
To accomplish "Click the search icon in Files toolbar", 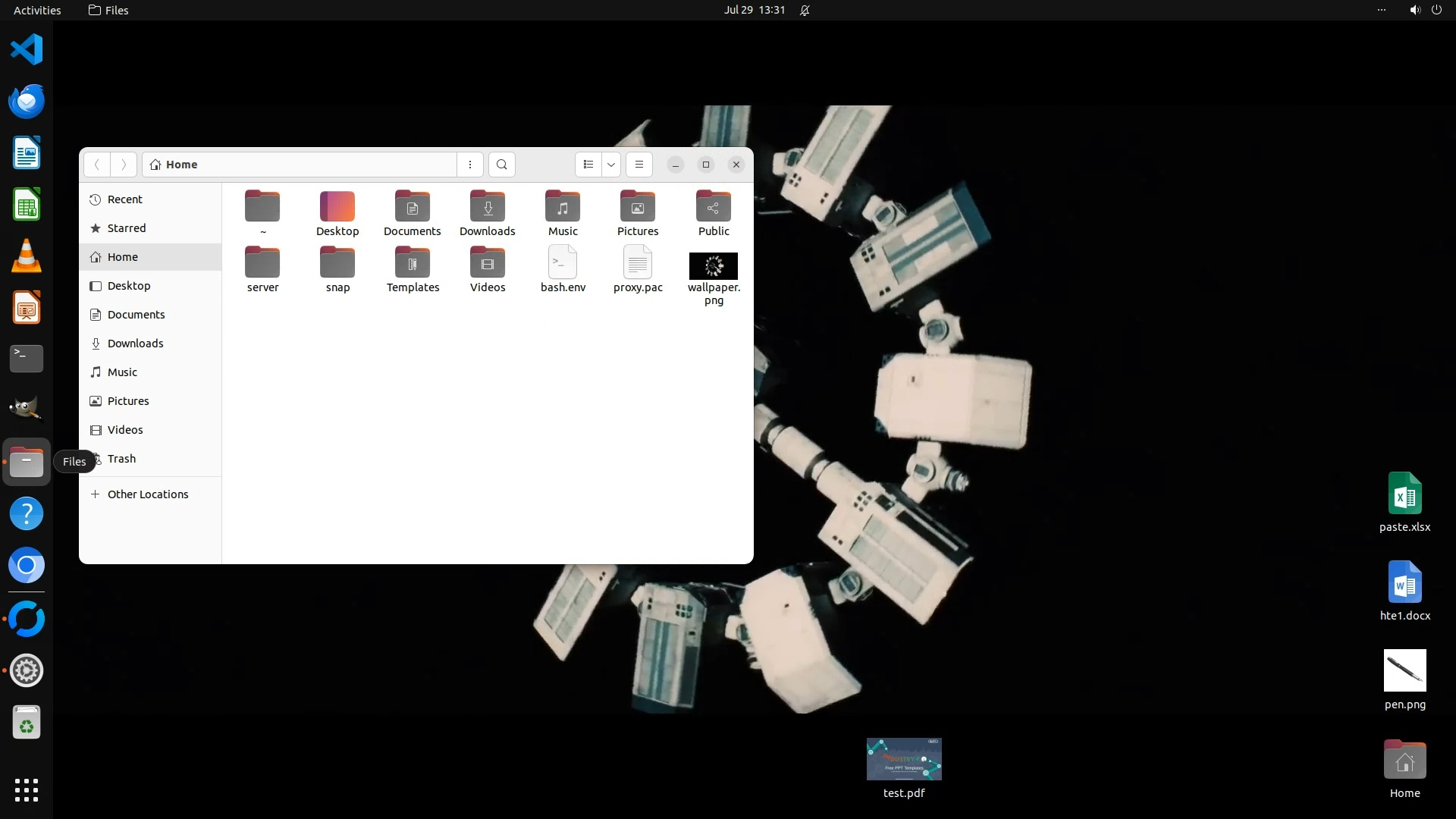I will (501, 165).
